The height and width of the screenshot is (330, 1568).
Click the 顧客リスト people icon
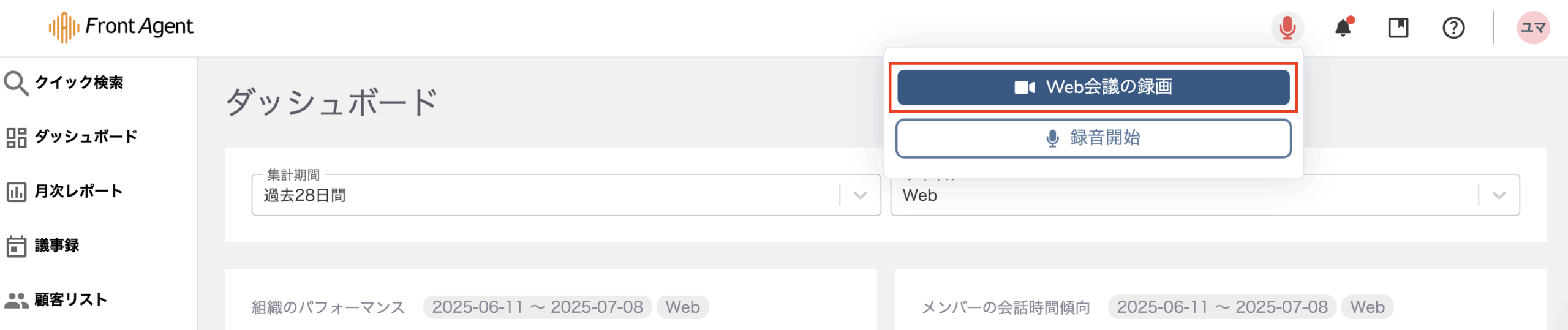point(16,300)
